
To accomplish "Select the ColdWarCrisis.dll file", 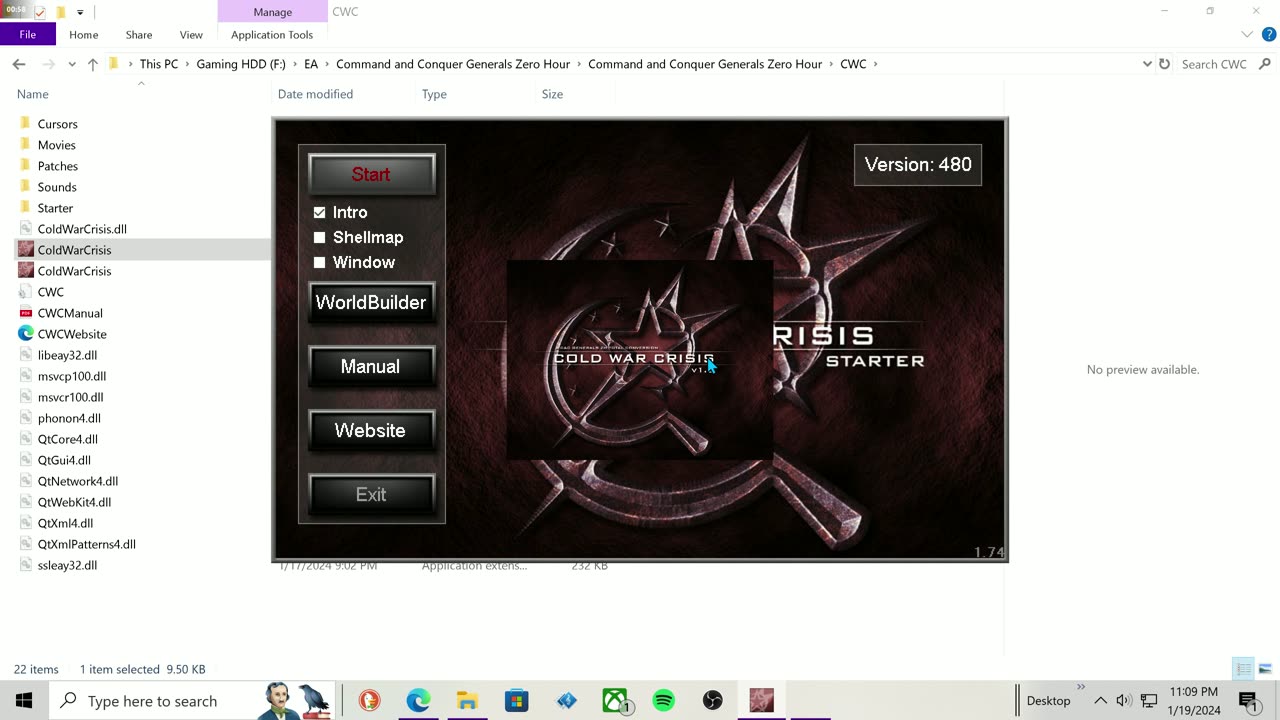I will [81, 229].
